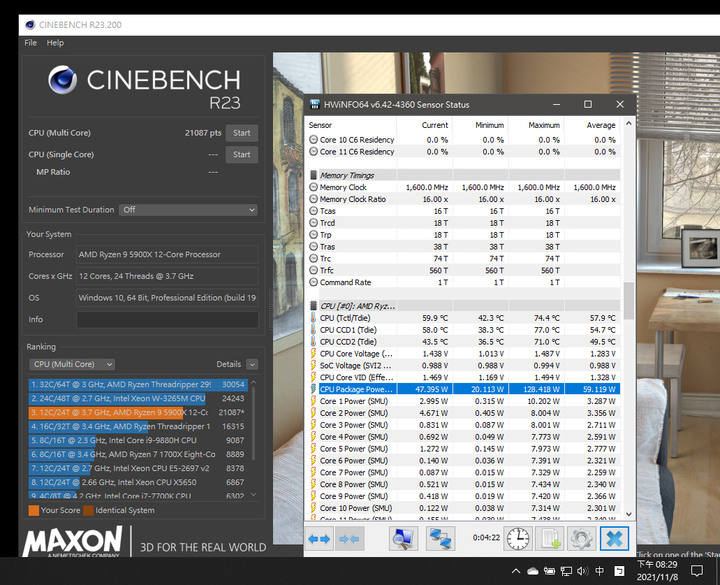Select ranking row 2 Intel Xeon W-3265M

138,399
